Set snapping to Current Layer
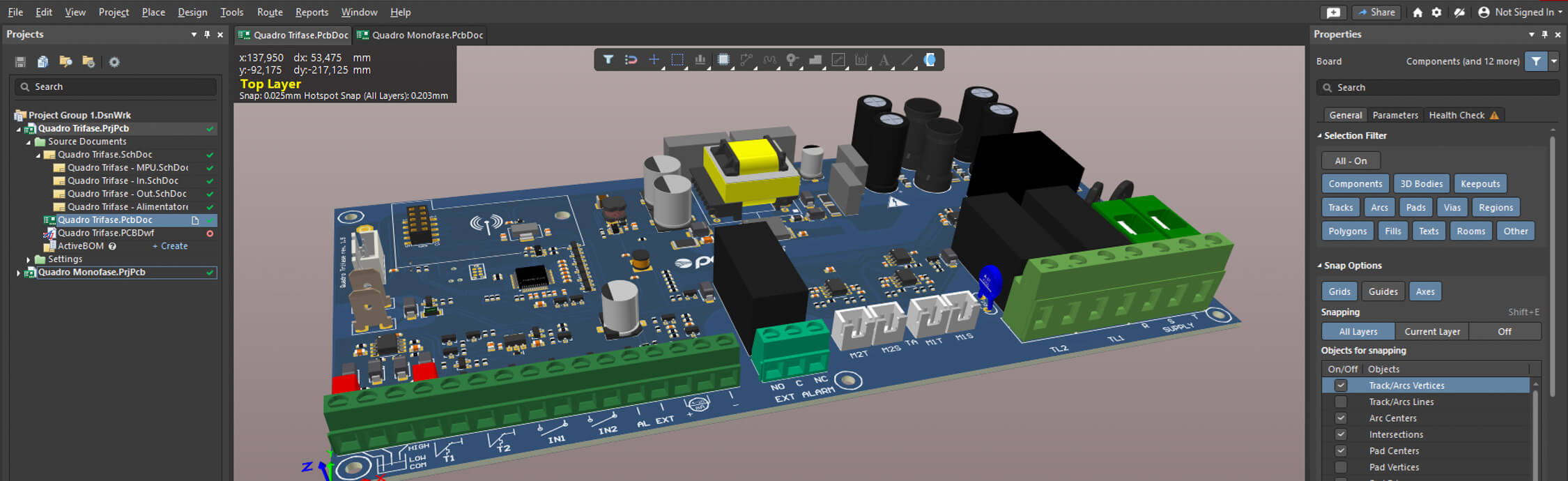Viewport: 1568px width, 481px height. [1432, 332]
